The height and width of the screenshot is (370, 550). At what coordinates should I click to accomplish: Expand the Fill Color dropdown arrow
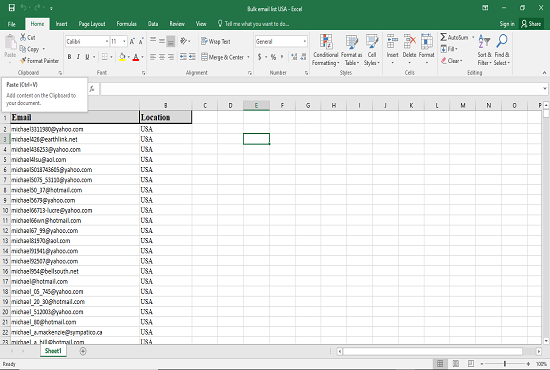(129, 57)
